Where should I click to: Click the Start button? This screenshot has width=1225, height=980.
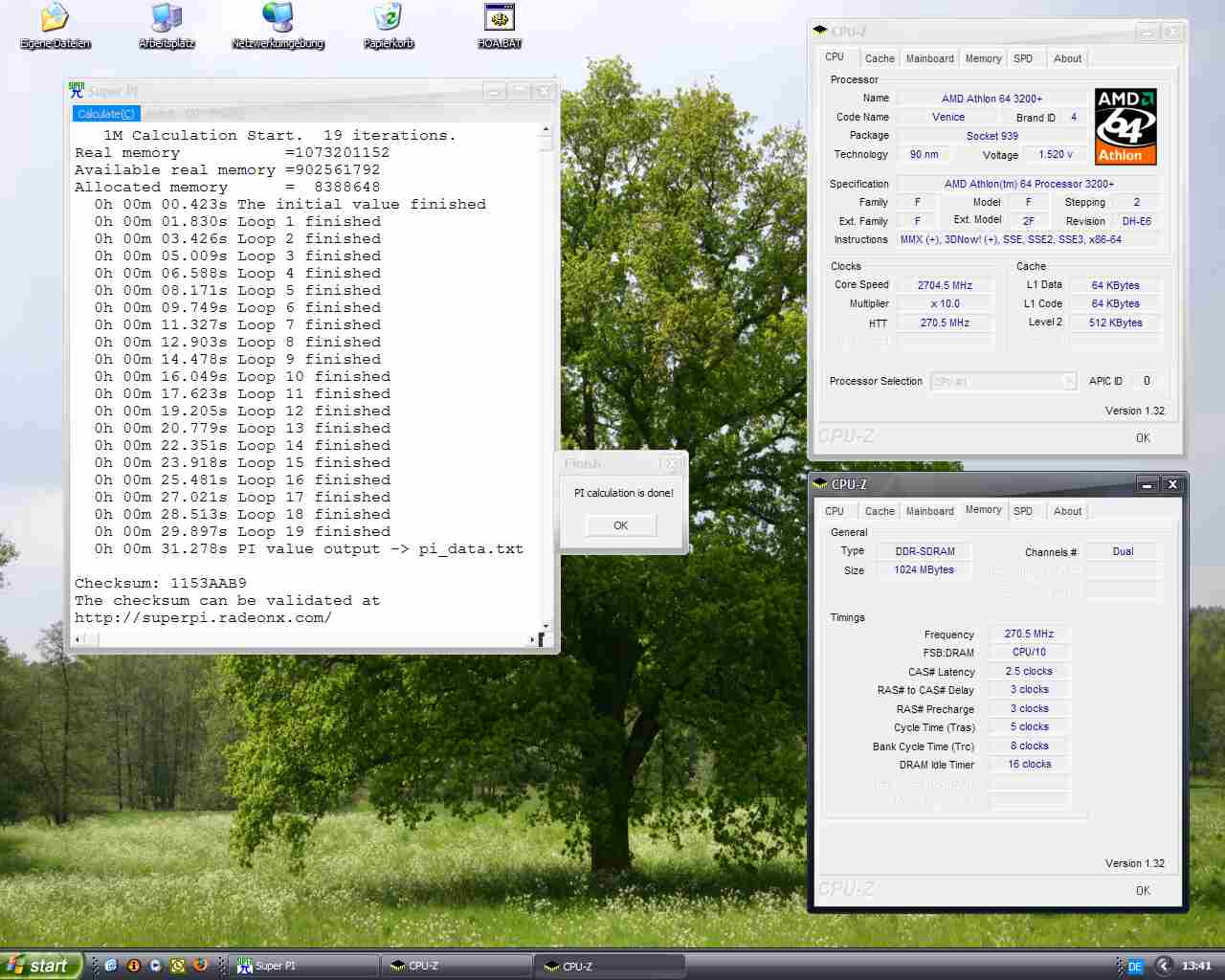[x=42, y=966]
